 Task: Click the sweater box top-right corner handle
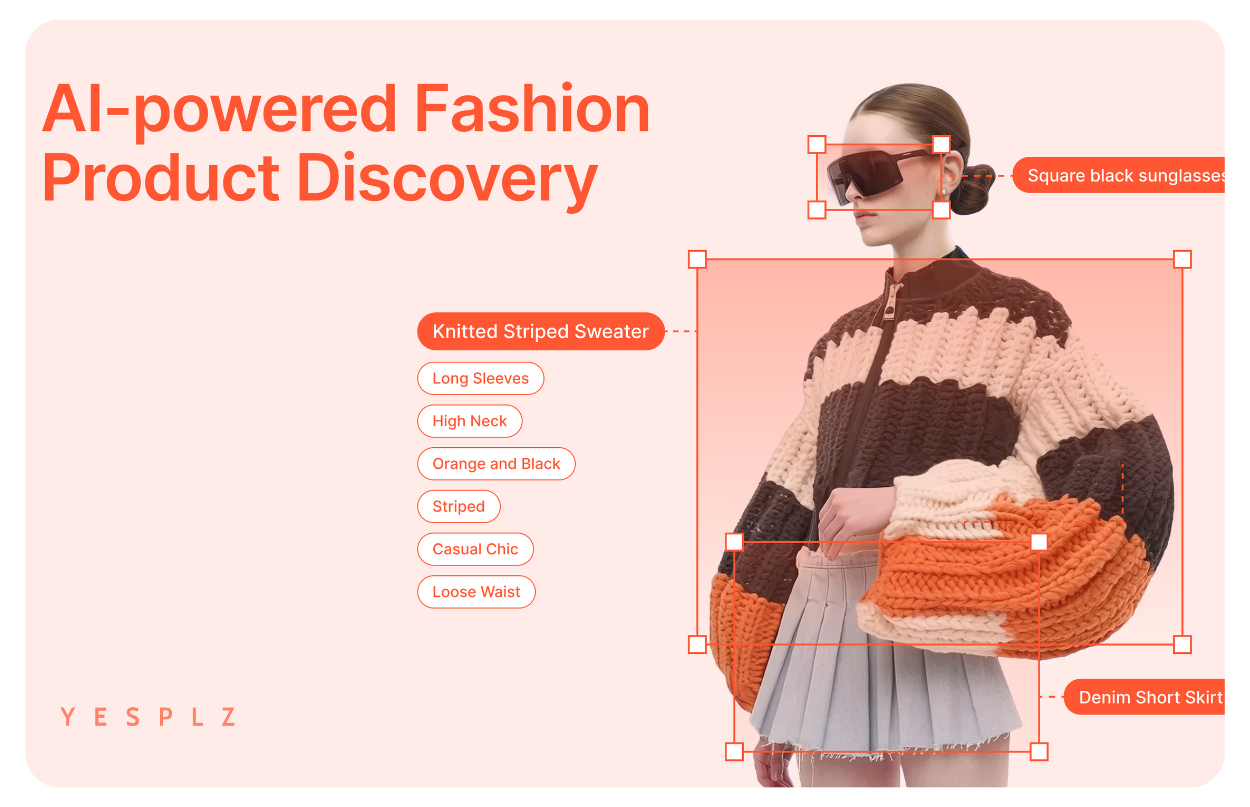(x=1182, y=260)
